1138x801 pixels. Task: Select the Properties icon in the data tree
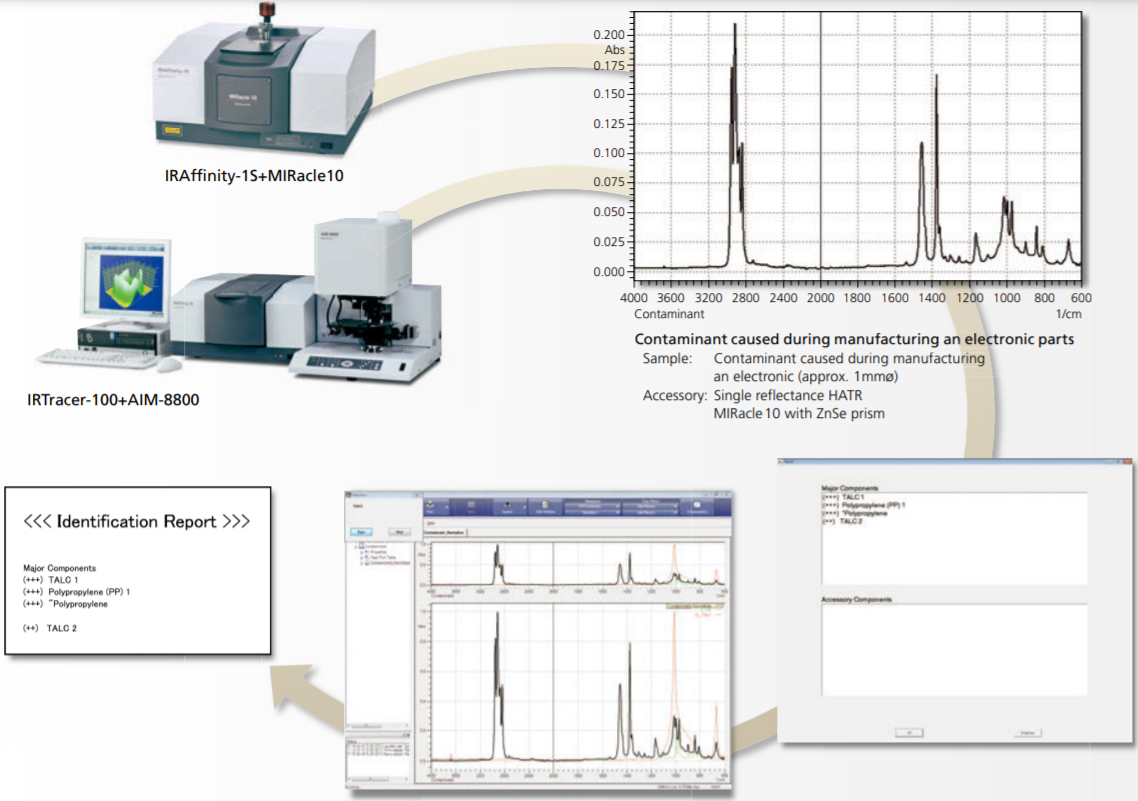[x=369, y=552]
